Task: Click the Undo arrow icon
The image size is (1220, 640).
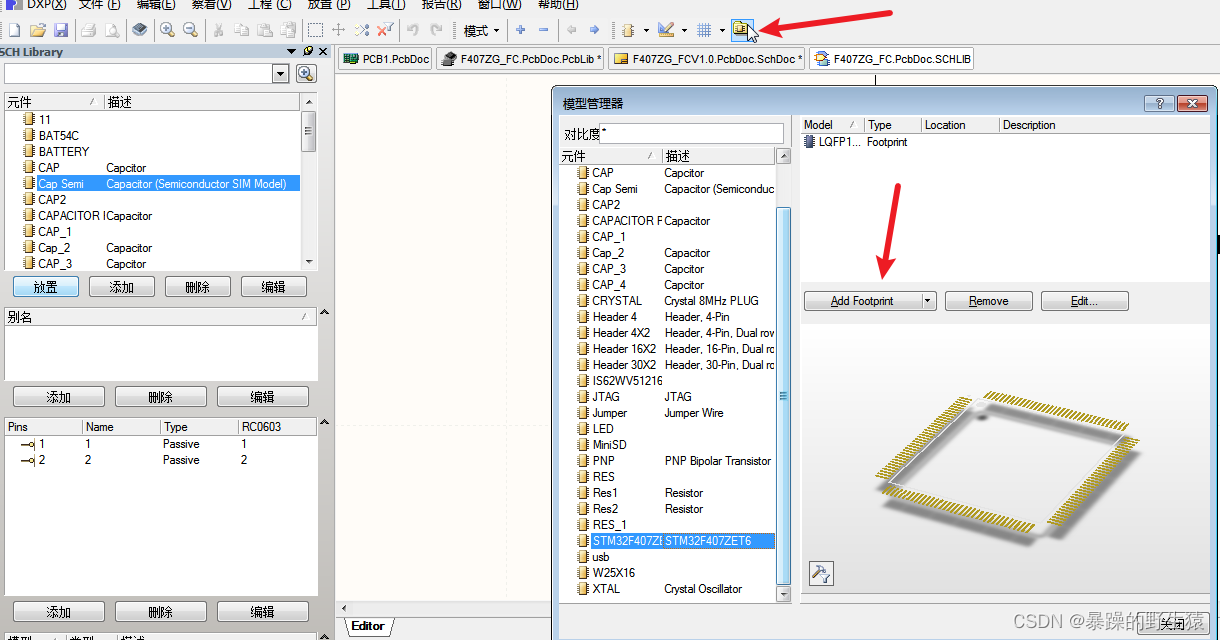Action: tap(412, 30)
